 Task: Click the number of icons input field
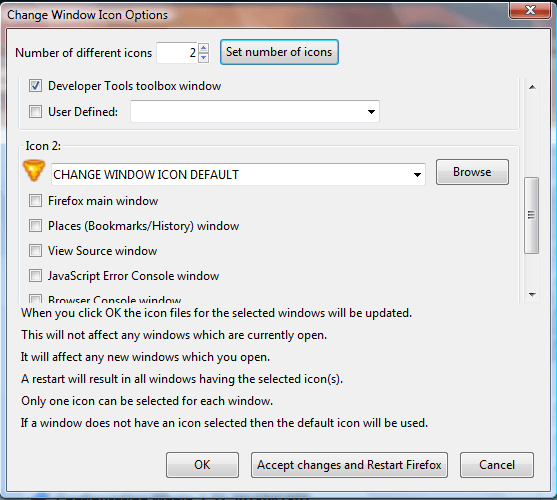pyautogui.click(x=177, y=53)
